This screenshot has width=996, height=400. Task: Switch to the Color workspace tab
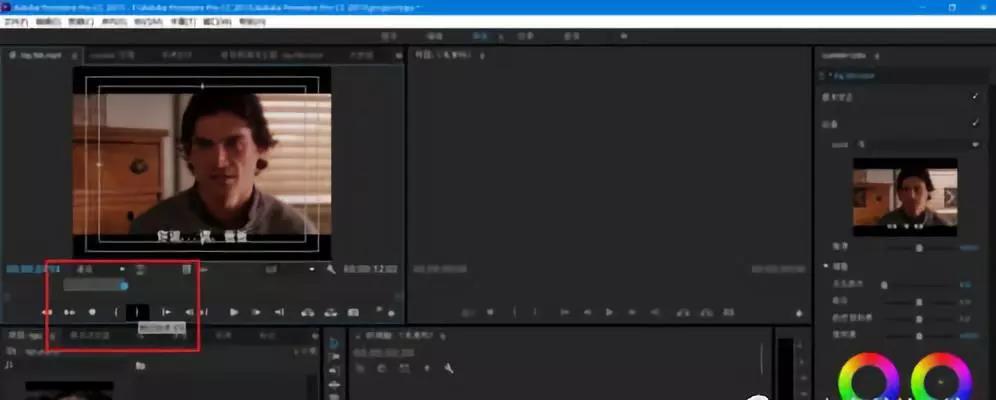point(481,37)
